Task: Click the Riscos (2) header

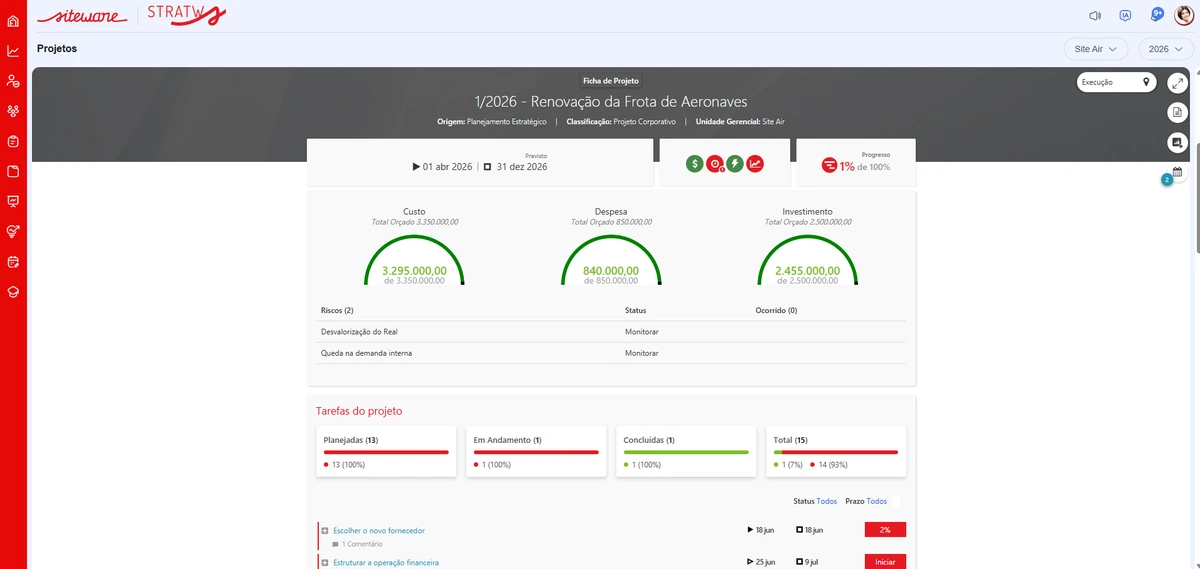Action: click(337, 310)
